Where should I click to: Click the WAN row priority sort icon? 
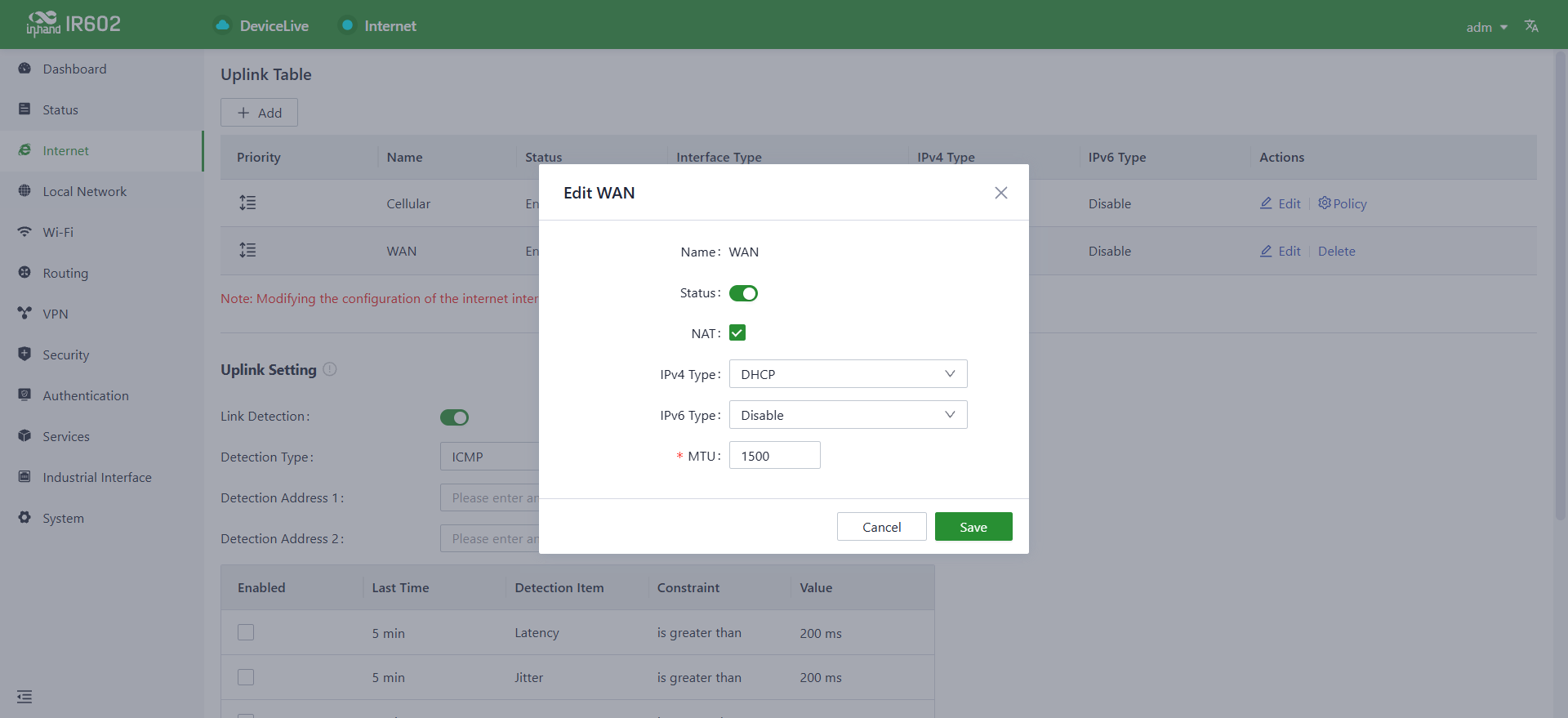247,250
